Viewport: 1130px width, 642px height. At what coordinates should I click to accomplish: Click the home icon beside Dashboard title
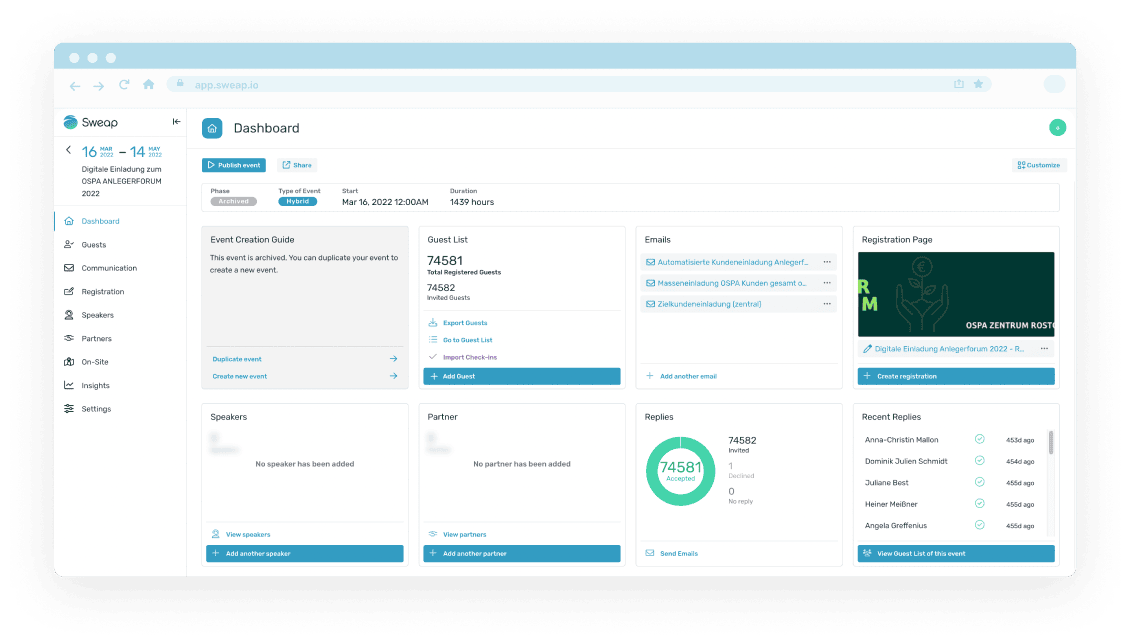[212, 128]
